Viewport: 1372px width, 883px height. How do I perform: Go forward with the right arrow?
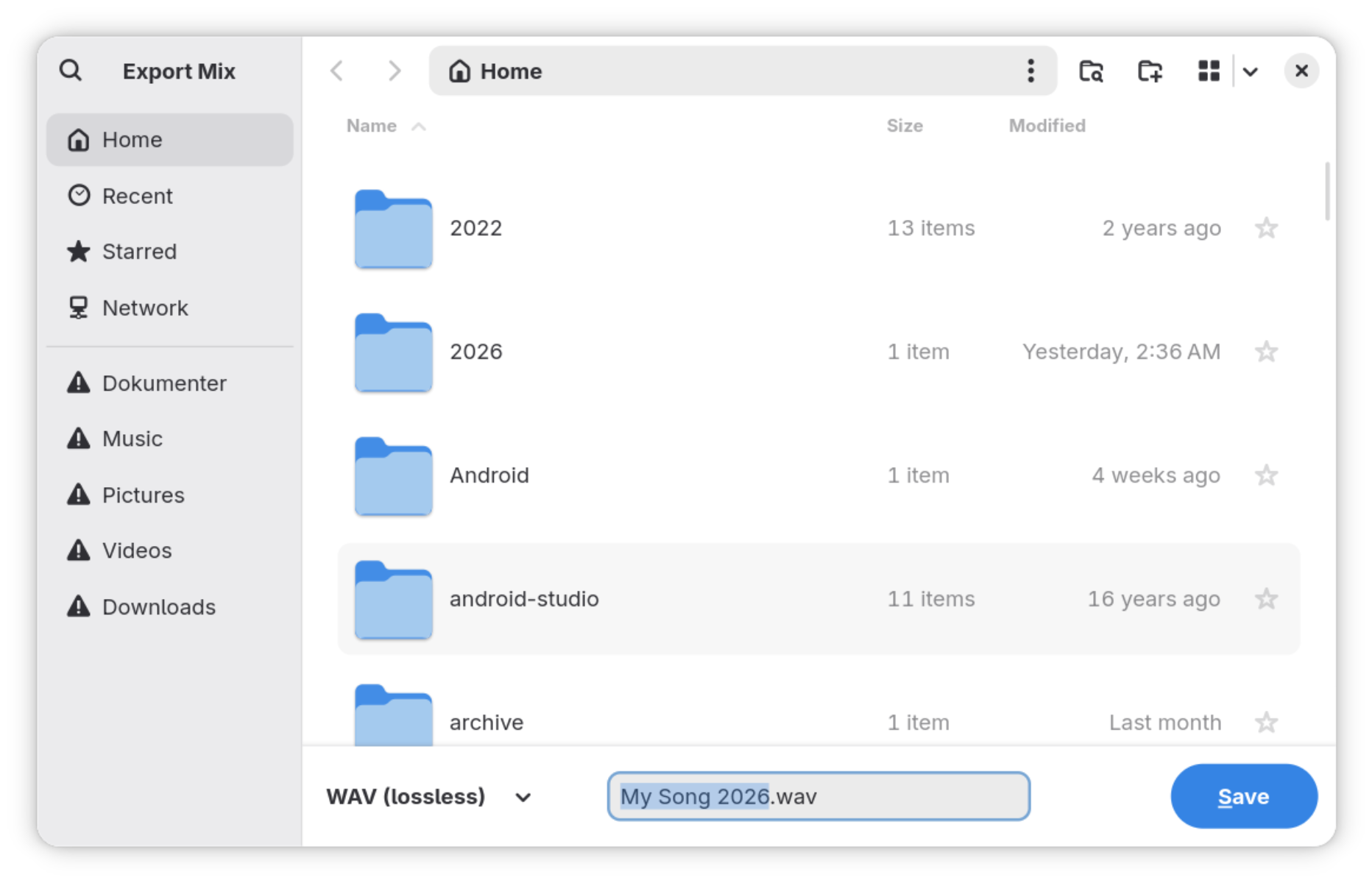tap(395, 71)
